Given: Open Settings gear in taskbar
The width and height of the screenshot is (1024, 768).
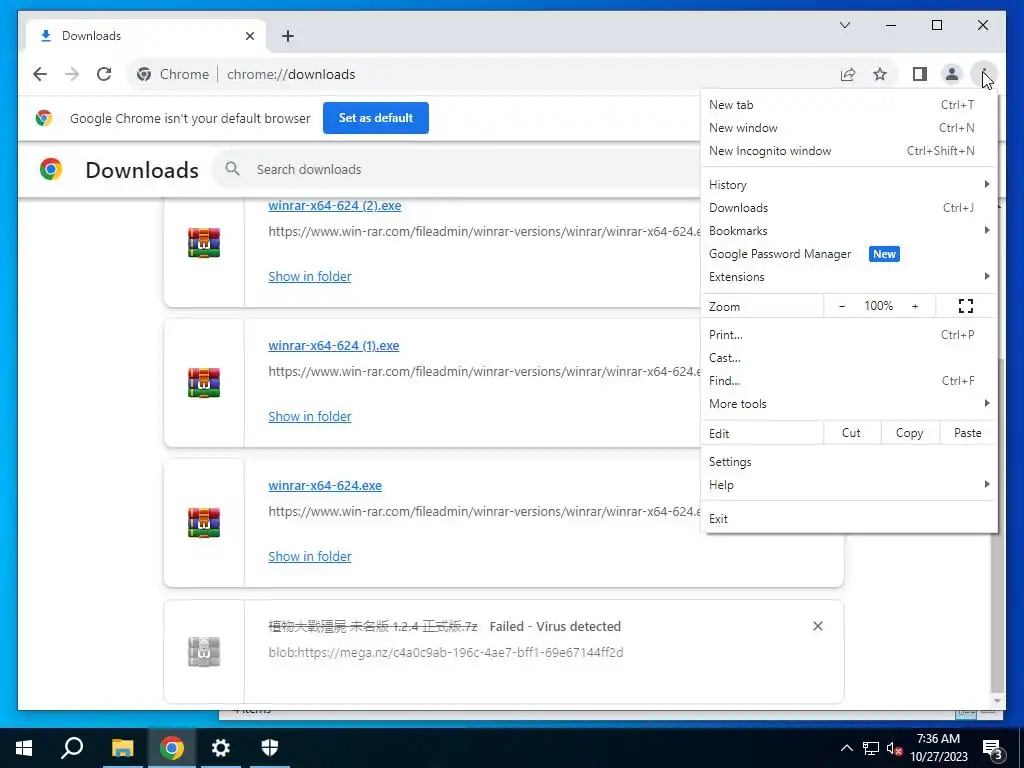Looking at the screenshot, I should point(221,748).
